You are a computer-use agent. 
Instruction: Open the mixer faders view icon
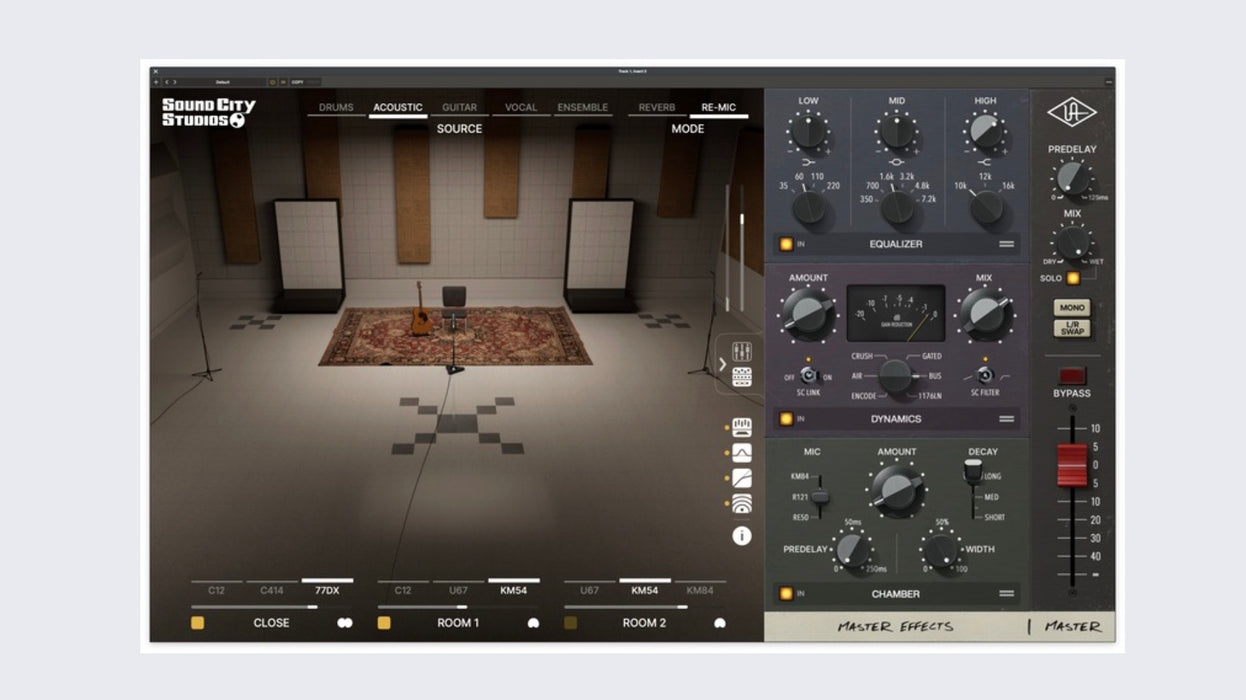(x=742, y=351)
